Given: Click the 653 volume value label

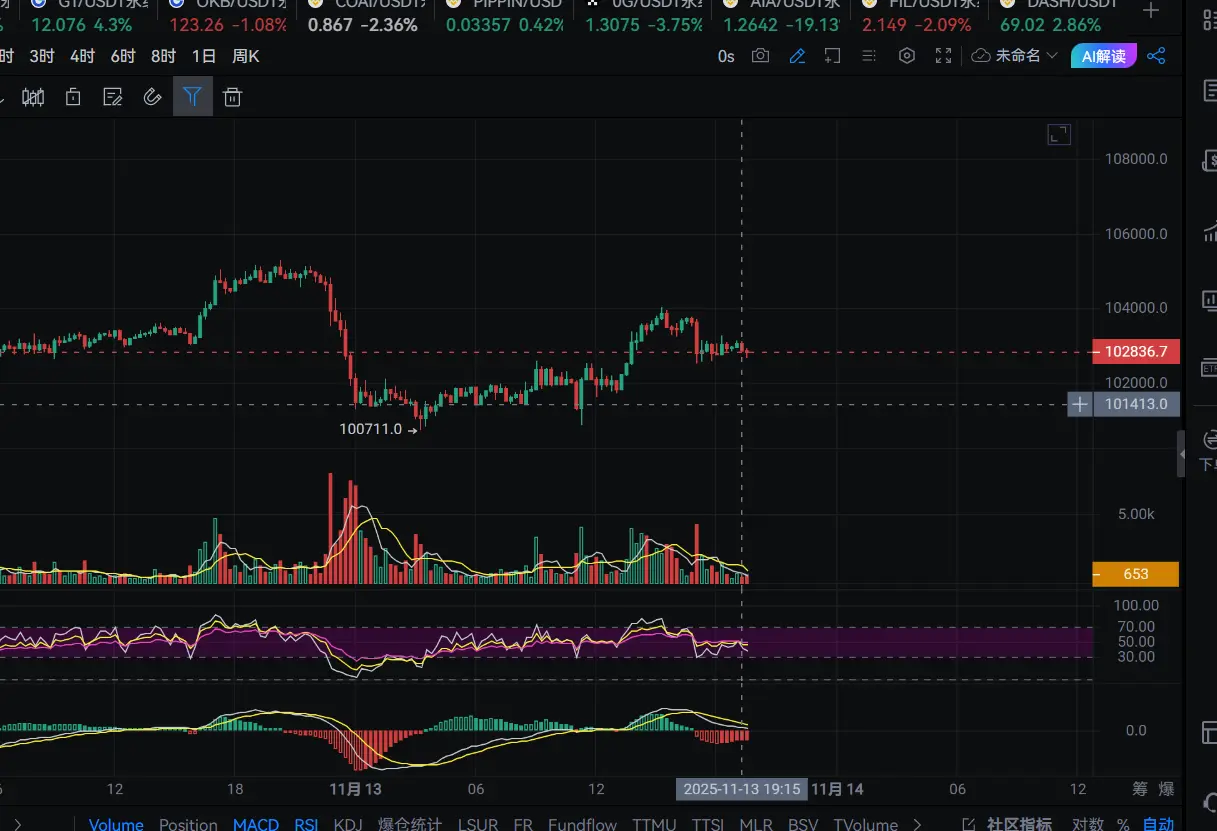Looking at the screenshot, I should (1136, 574).
